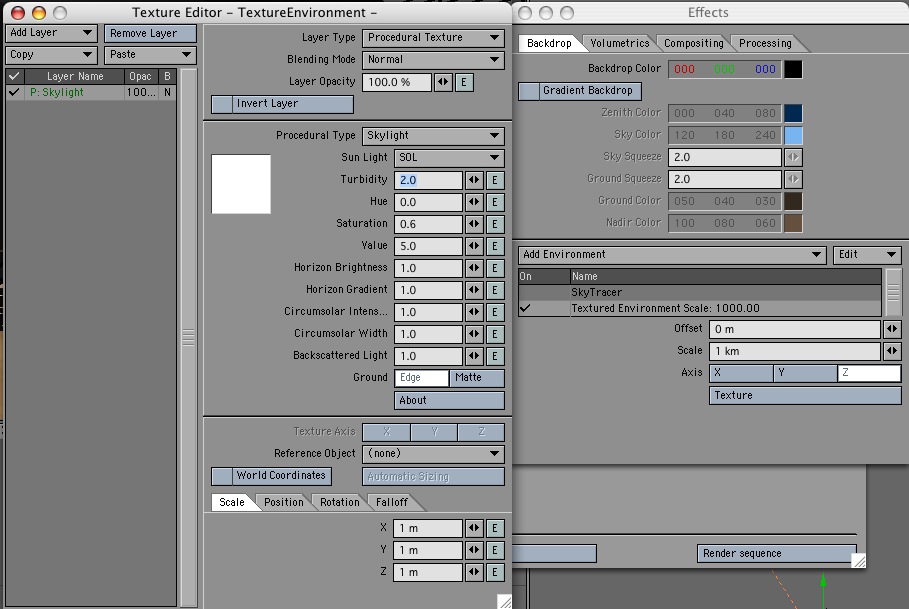Open the Saturation envelope E button
This screenshot has height=609, width=909.
[495, 224]
